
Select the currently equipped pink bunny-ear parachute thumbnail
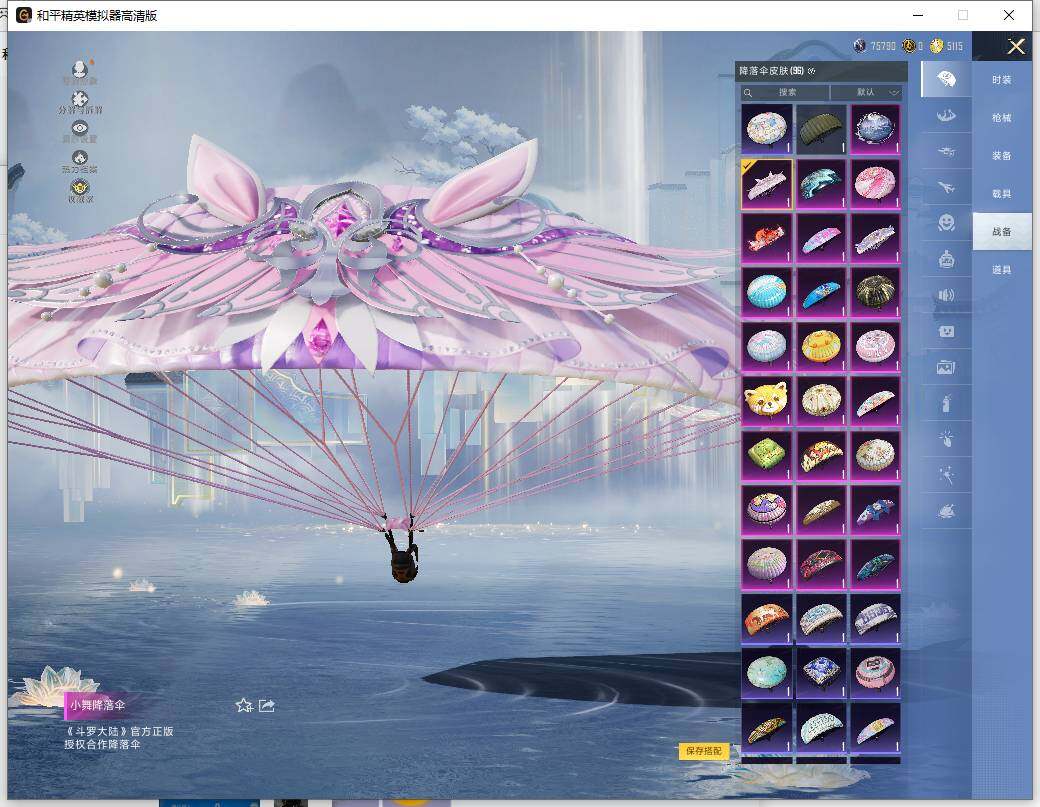[767, 184]
